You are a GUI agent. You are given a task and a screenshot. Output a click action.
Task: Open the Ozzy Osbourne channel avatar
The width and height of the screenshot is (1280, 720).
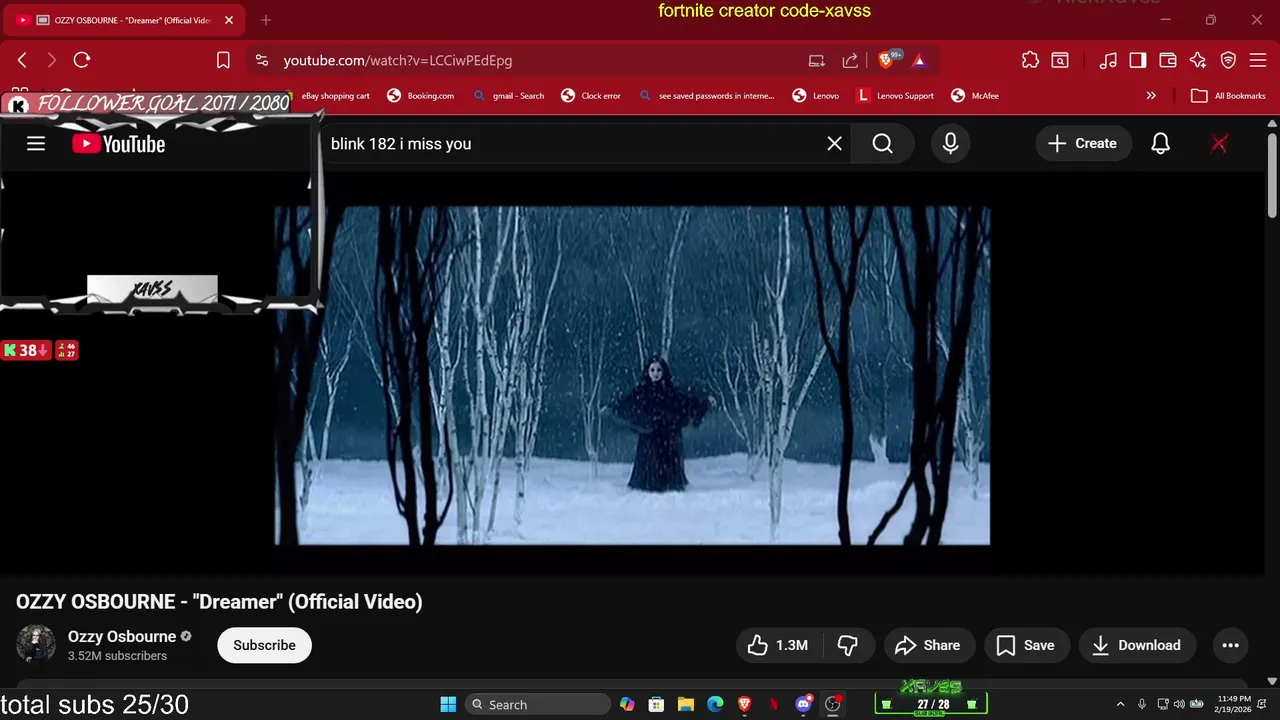pos(36,645)
